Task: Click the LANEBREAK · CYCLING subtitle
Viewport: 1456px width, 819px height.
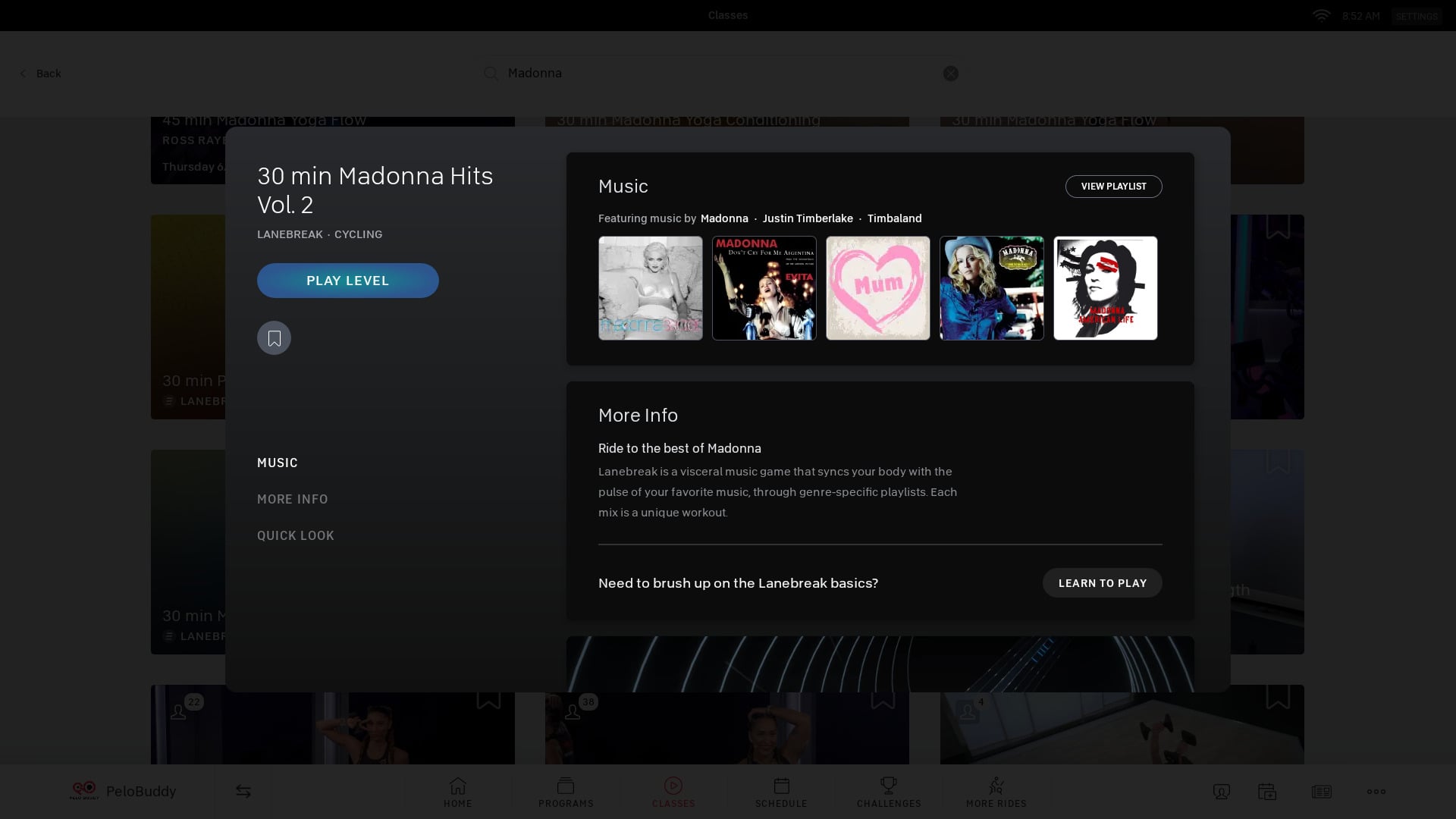Action: [x=320, y=234]
